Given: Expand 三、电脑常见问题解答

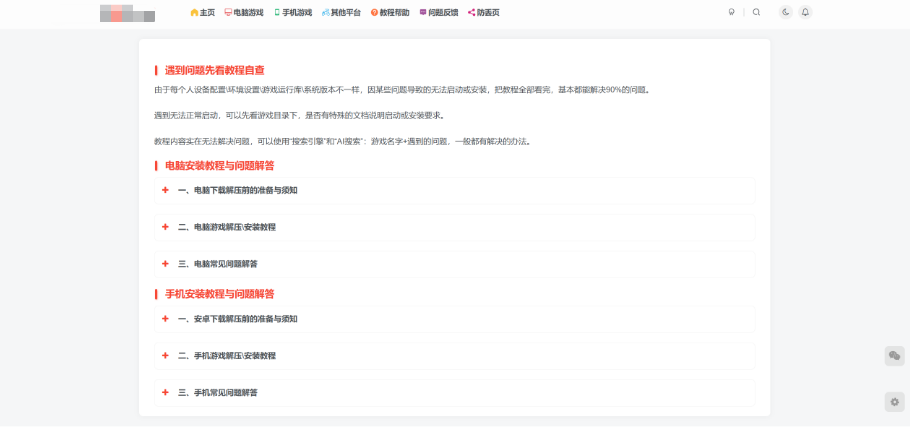Looking at the screenshot, I should pos(454,264).
